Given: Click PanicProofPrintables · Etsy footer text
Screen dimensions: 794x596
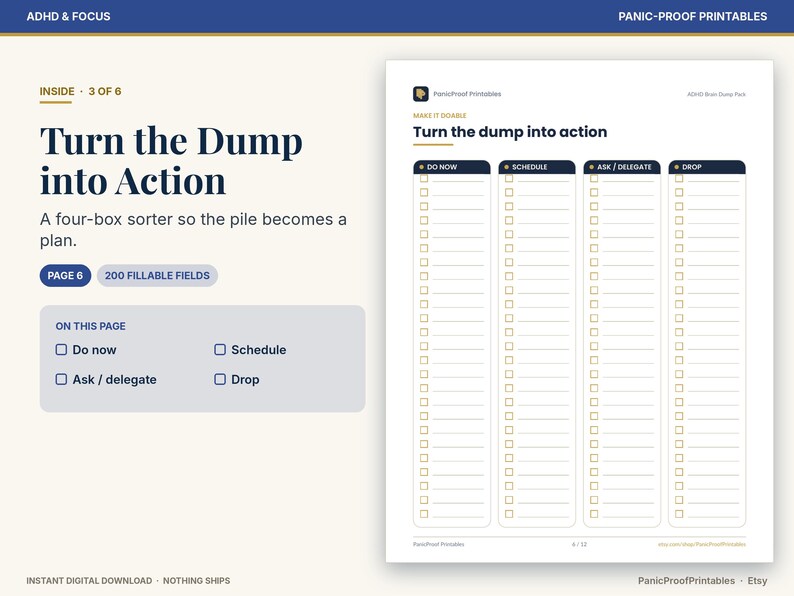Looking at the screenshot, I should pos(702,581).
